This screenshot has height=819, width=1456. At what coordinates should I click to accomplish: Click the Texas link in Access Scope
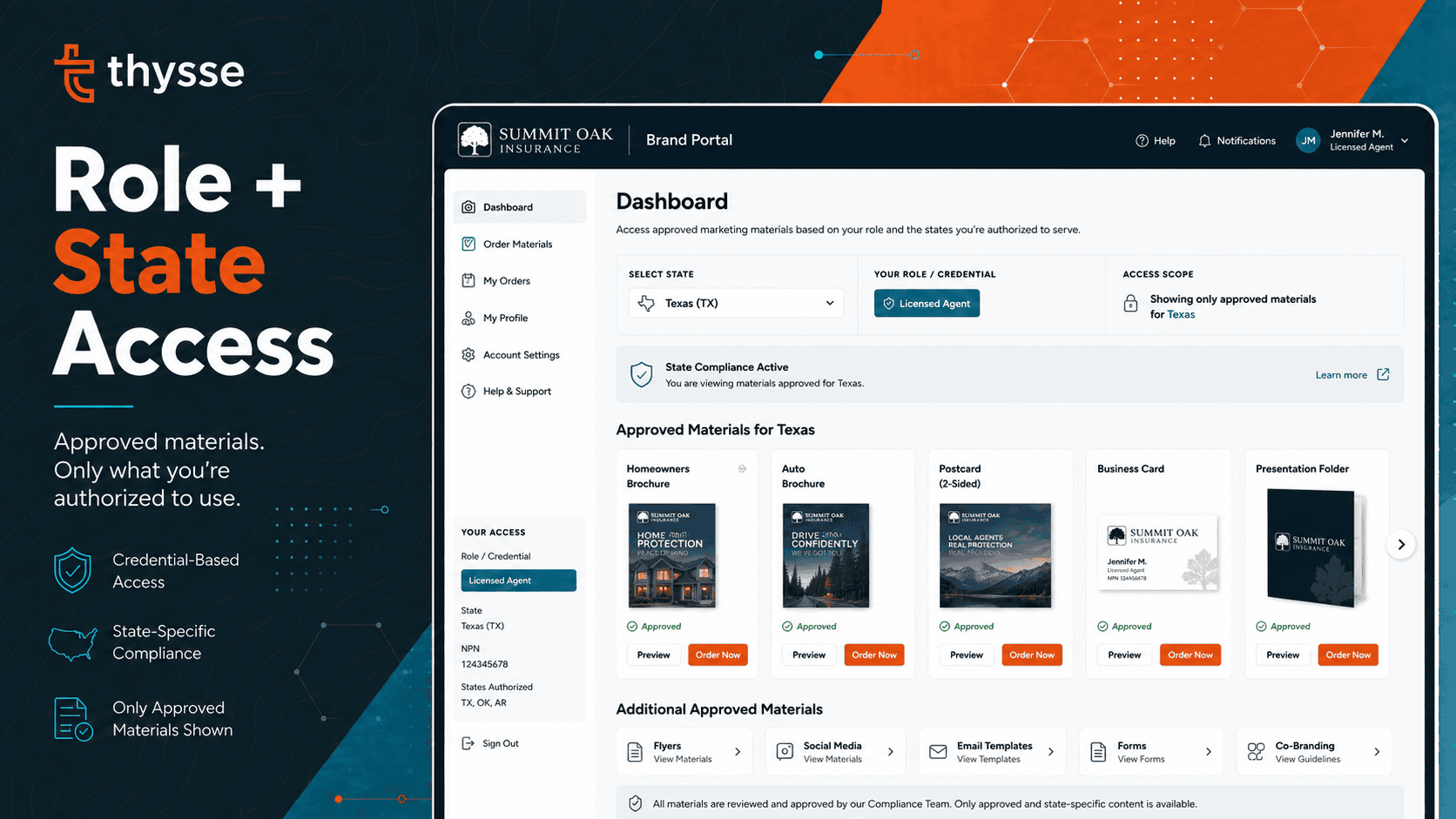point(1181,314)
